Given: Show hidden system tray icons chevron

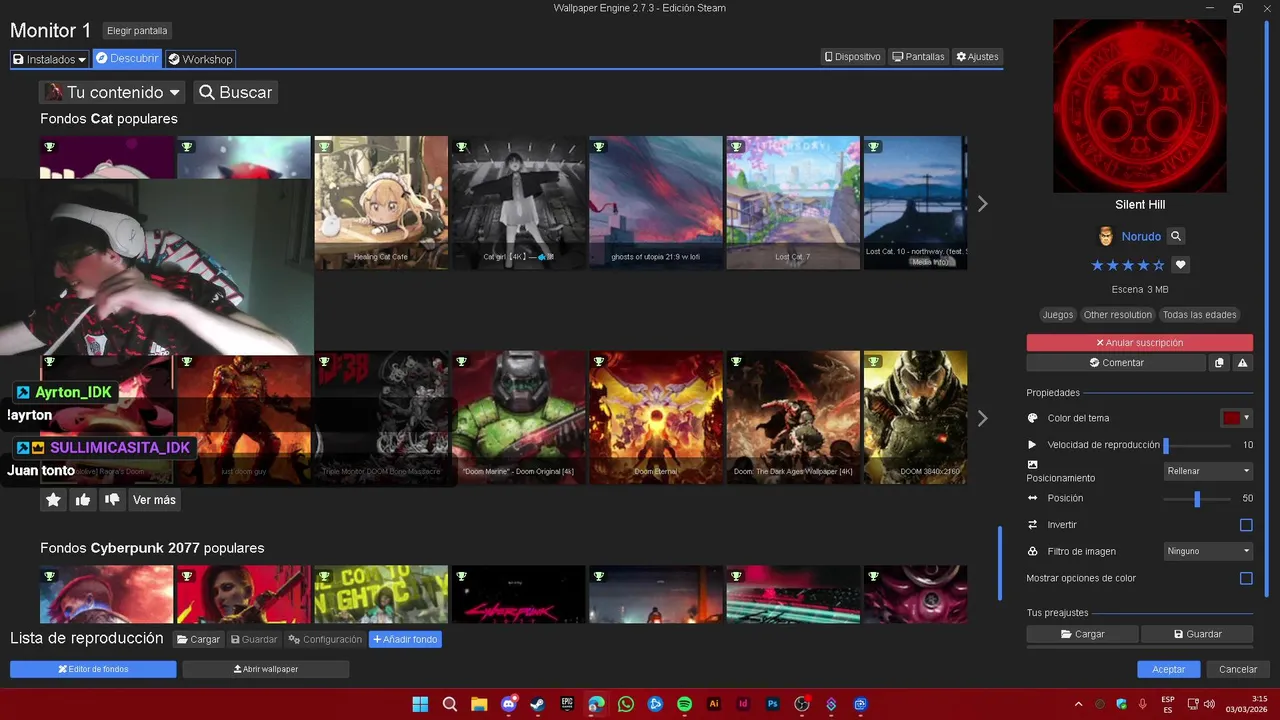Looking at the screenshot, I should pyautogui.click(x=1079, y=704).
